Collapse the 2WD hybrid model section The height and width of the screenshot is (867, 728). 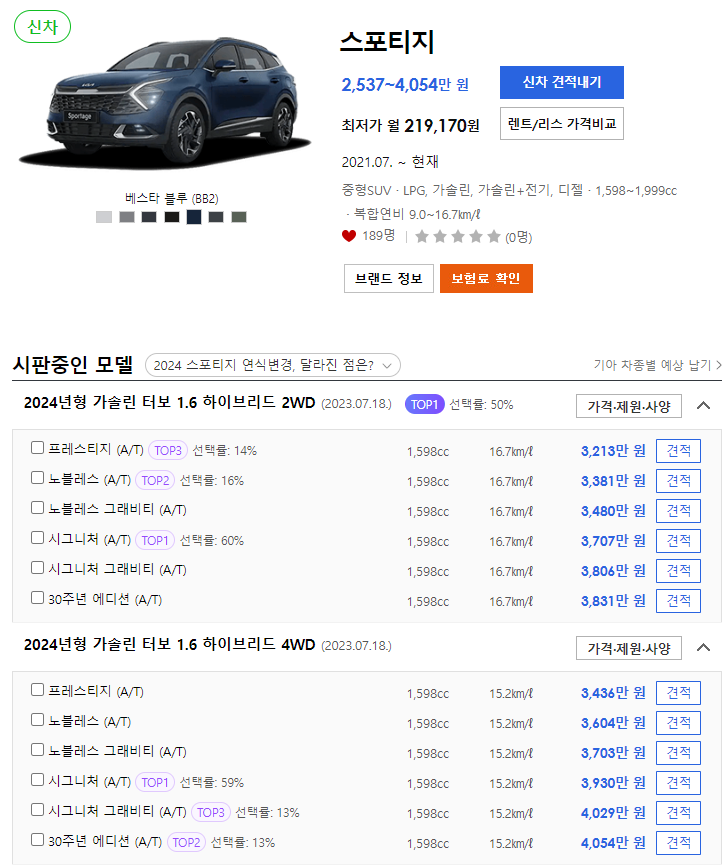(x=703, y=405)
